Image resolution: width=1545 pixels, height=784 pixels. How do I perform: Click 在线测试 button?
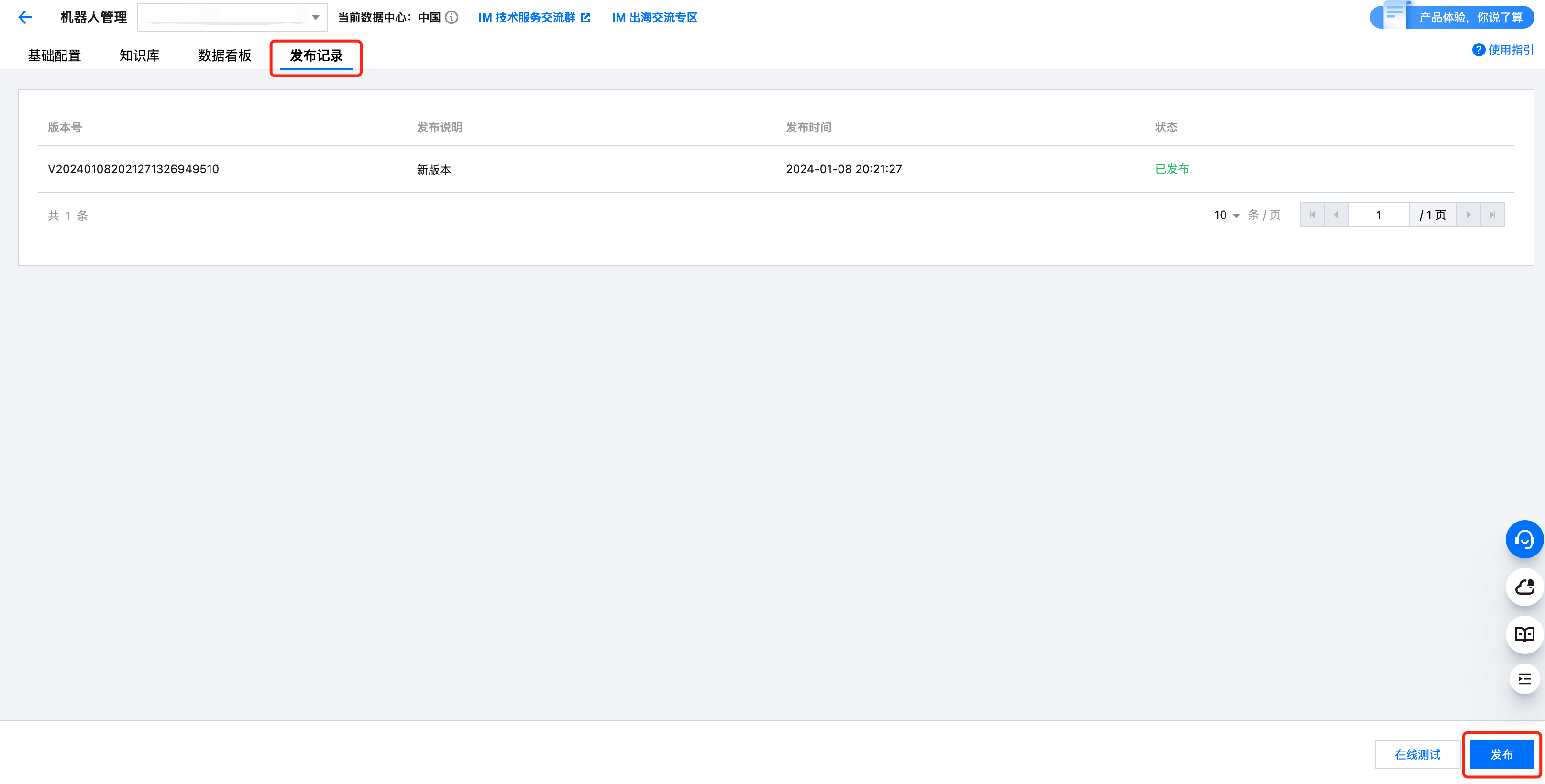[1417, 754]
